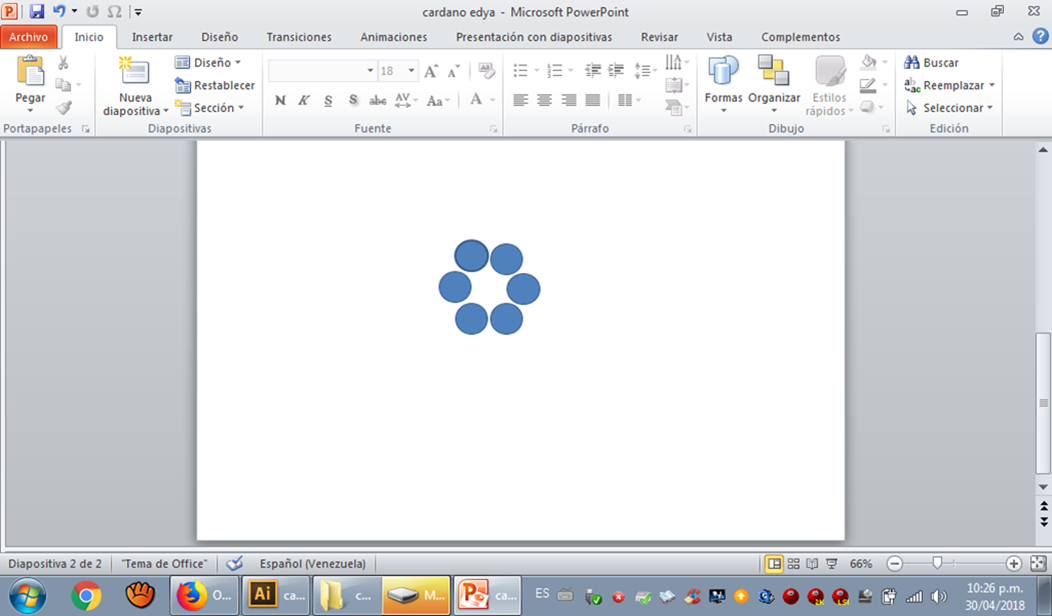The width and height of the screenshot is (1052, 616).
Task: Switch to the Animaciones tab
Action: (x=394, y=37)
